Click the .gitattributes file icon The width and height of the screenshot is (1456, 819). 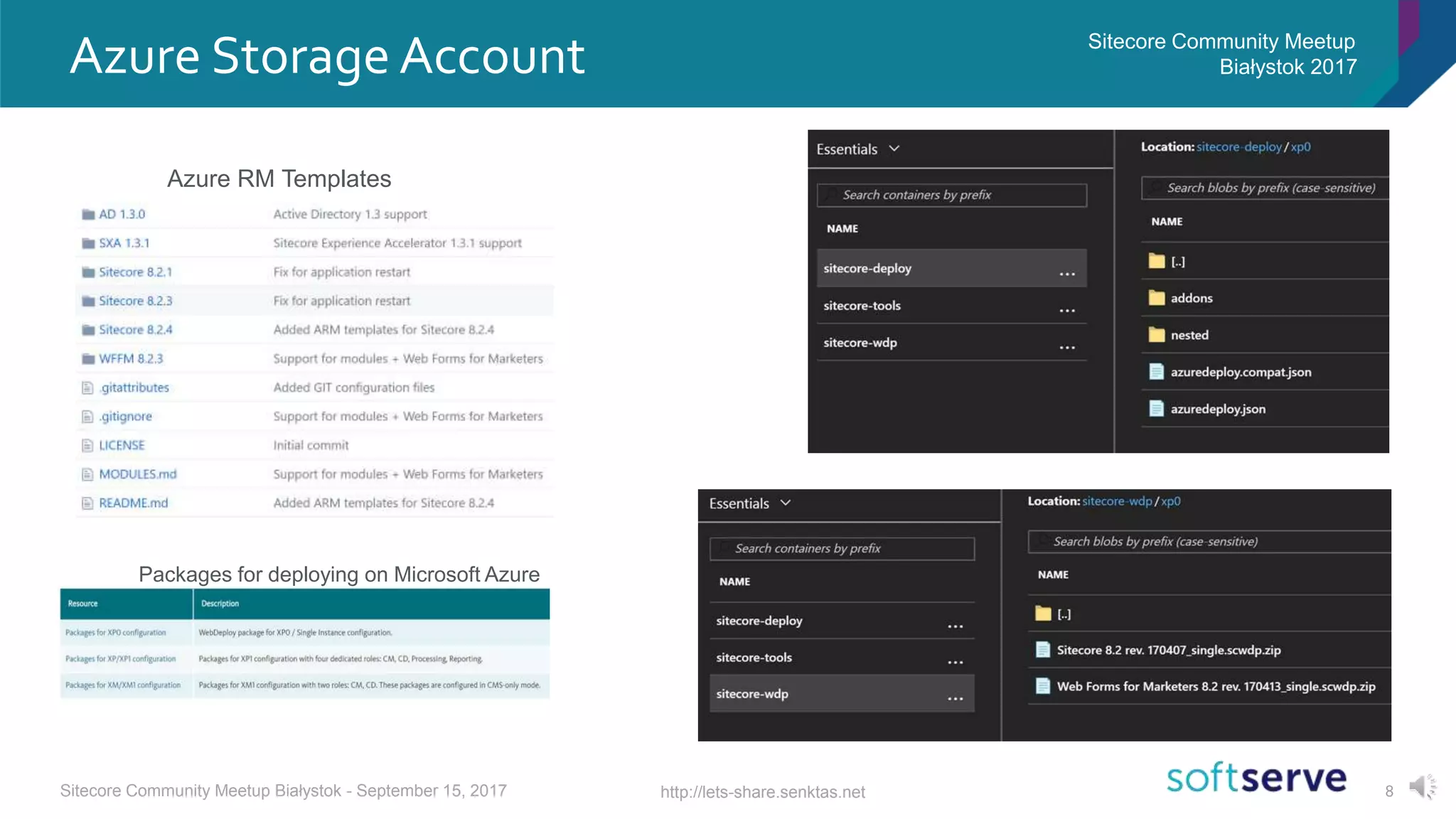pos(87,387)
